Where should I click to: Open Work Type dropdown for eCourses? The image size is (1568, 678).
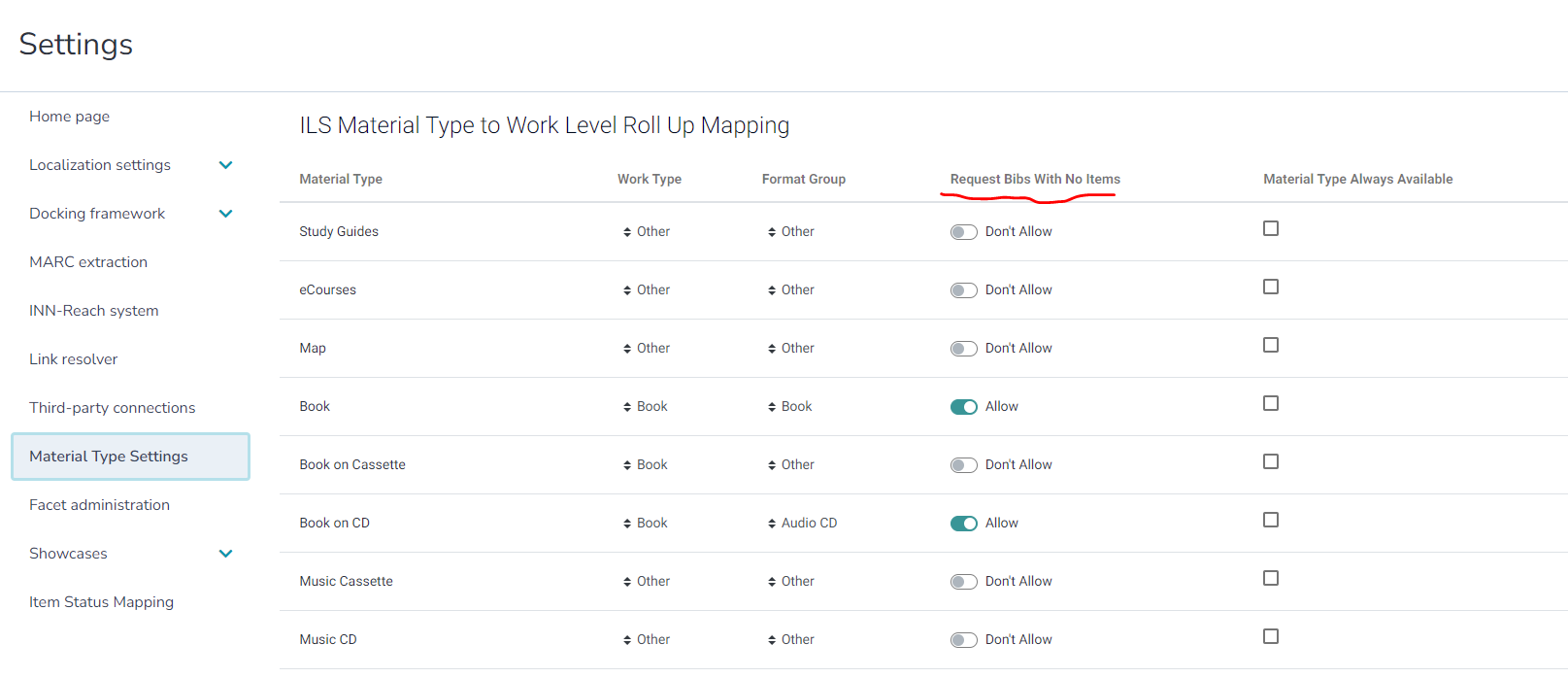647,289
